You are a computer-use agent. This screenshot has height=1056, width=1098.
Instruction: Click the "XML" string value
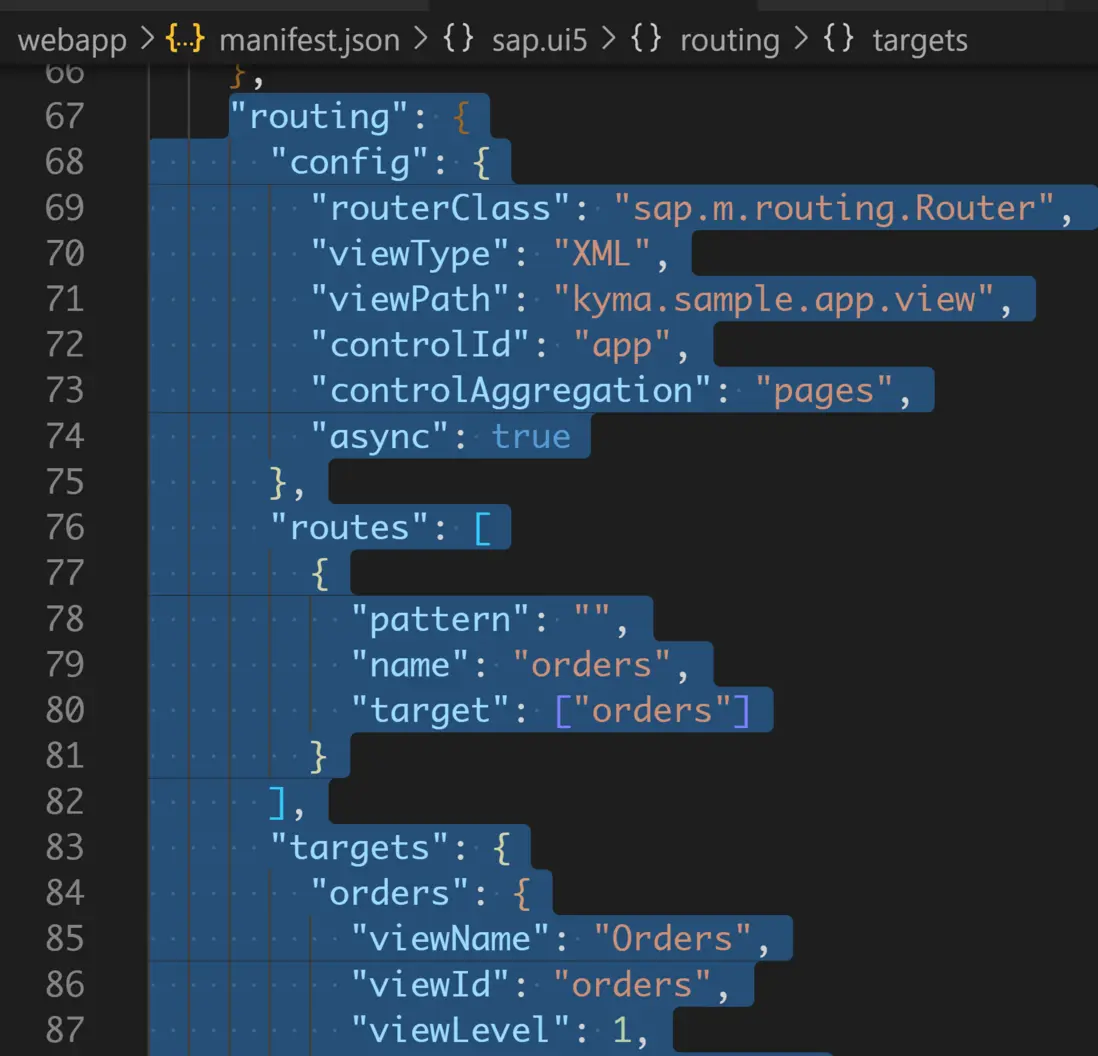(602, 253)
